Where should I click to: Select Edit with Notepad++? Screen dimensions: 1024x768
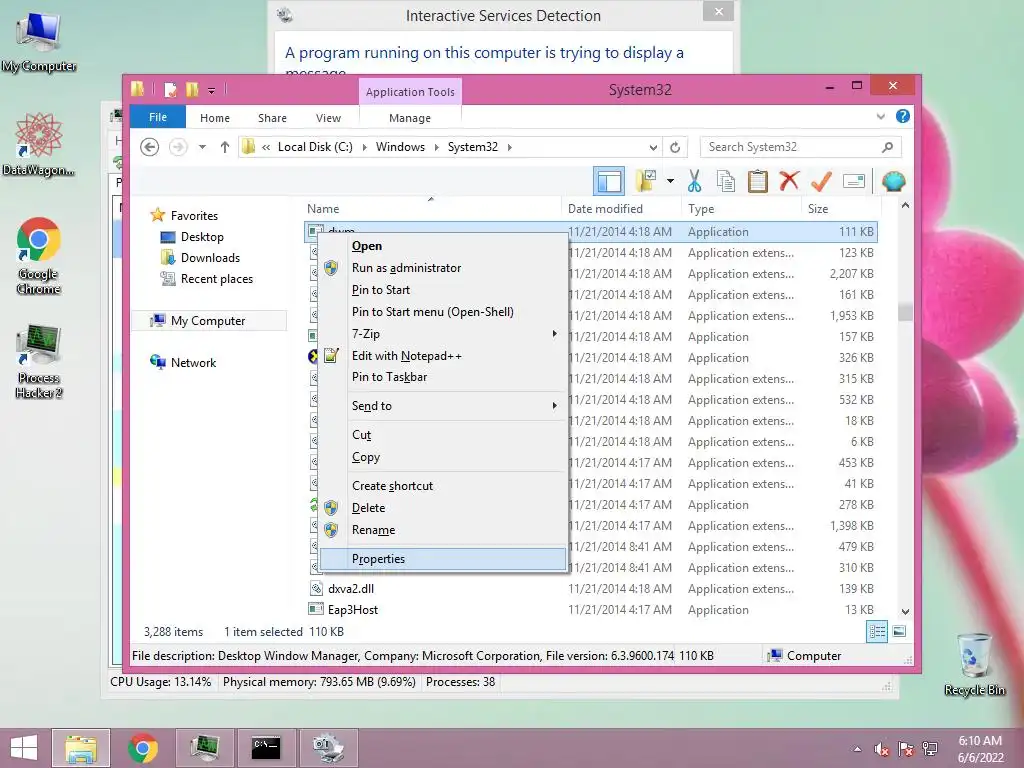(443, 355)
